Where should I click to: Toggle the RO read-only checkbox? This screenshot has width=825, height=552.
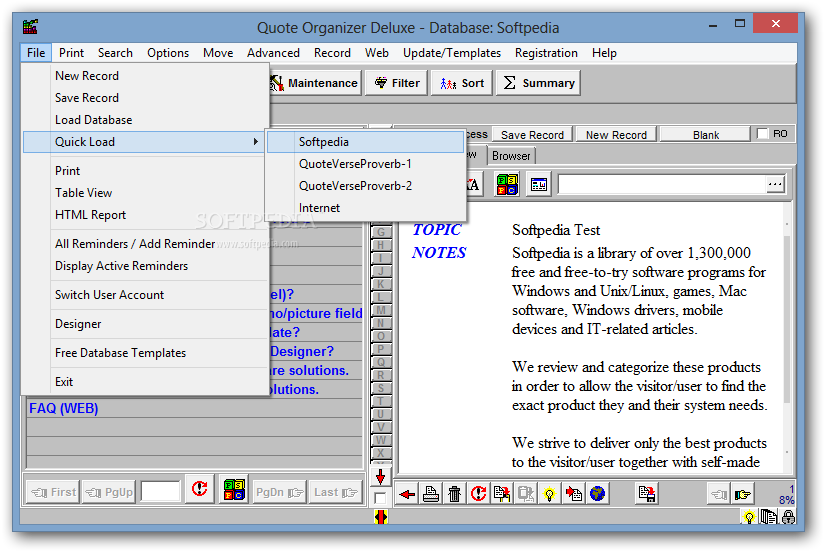[x=762, y=134]
